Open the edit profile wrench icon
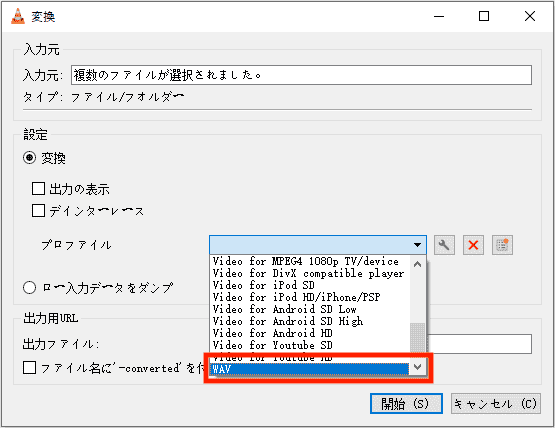 point(444,245)
